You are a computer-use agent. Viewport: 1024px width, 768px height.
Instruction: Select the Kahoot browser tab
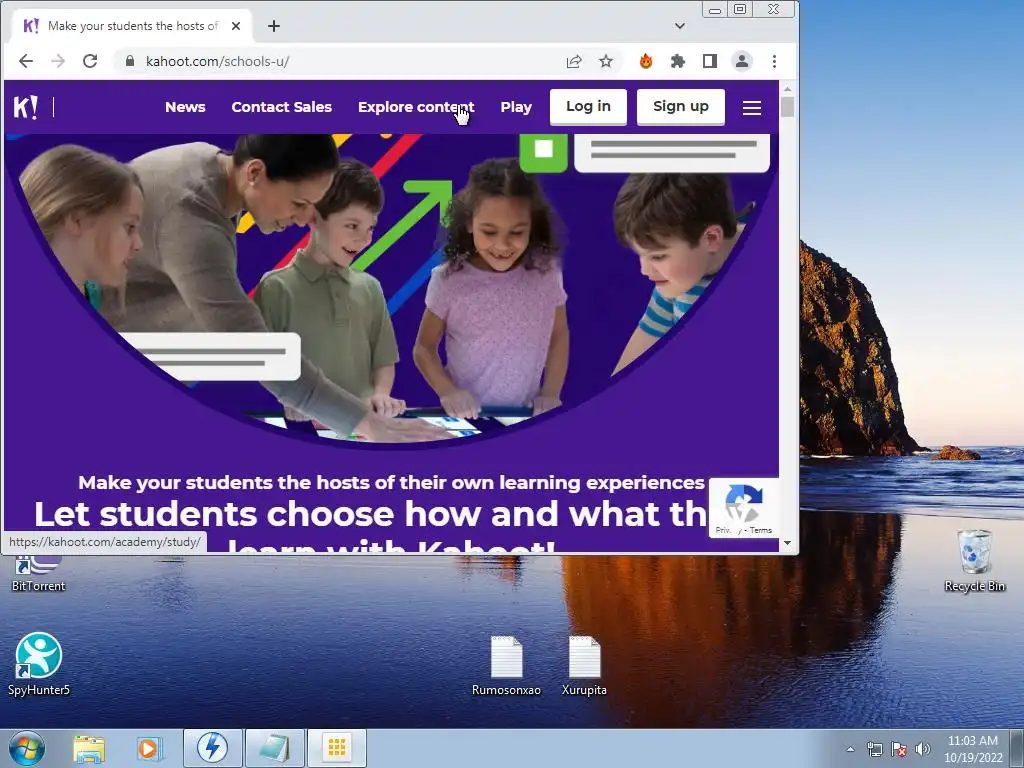click(x=132, y=25)
